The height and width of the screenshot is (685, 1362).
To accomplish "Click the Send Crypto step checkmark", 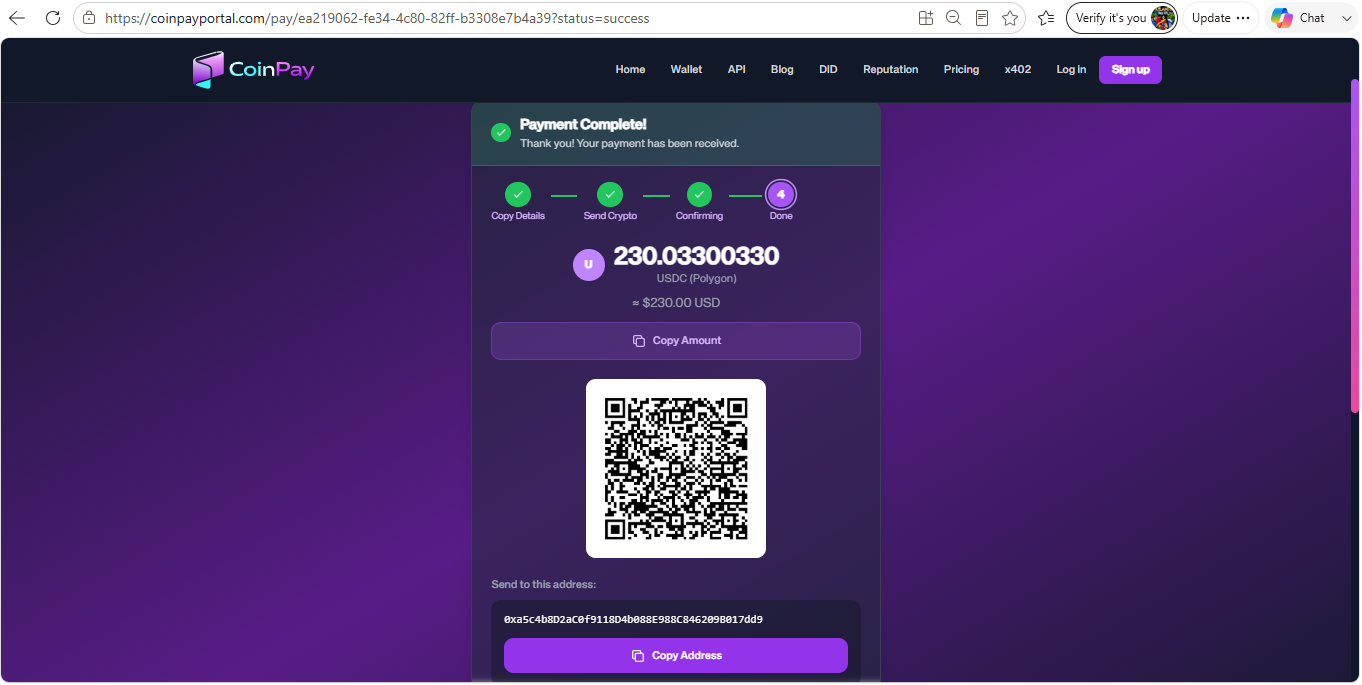I will coord(610,195).
